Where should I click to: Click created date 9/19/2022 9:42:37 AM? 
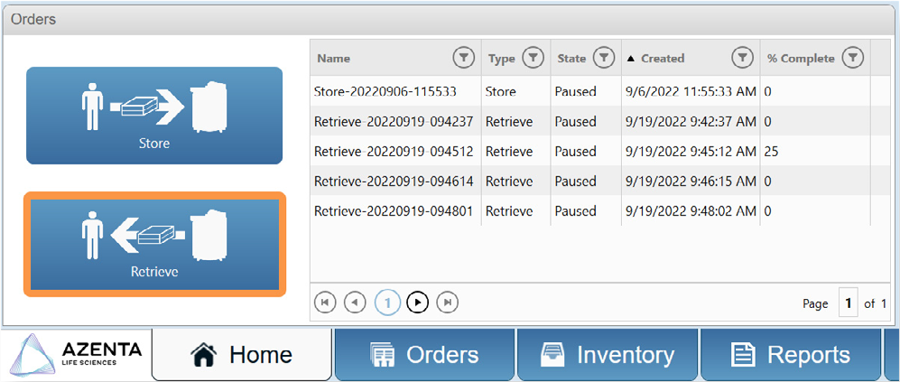click(x=690, y=122)
